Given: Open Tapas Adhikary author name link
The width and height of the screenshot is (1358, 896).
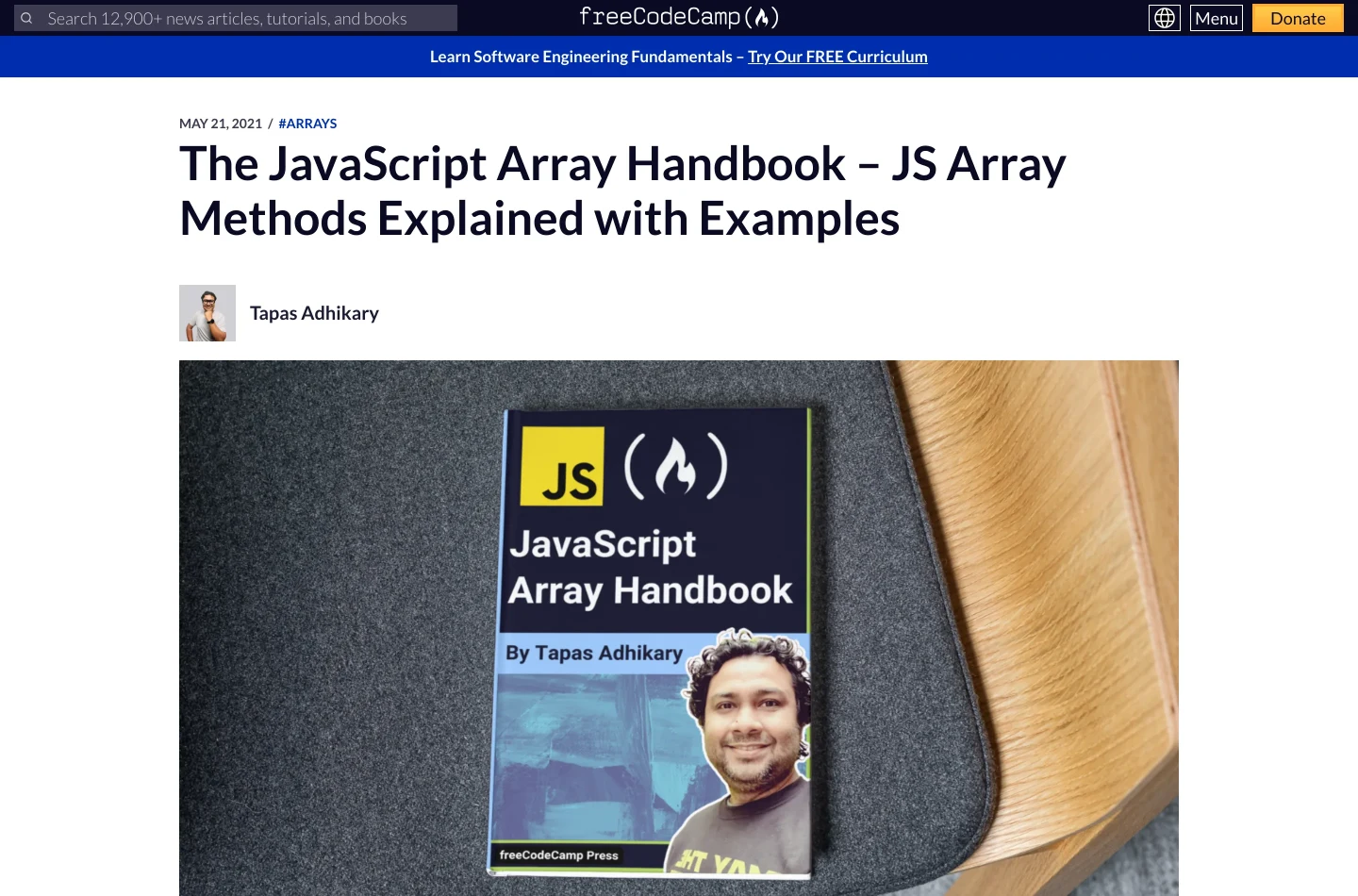Looking at the screenshot, I should [x=314, y=313].
